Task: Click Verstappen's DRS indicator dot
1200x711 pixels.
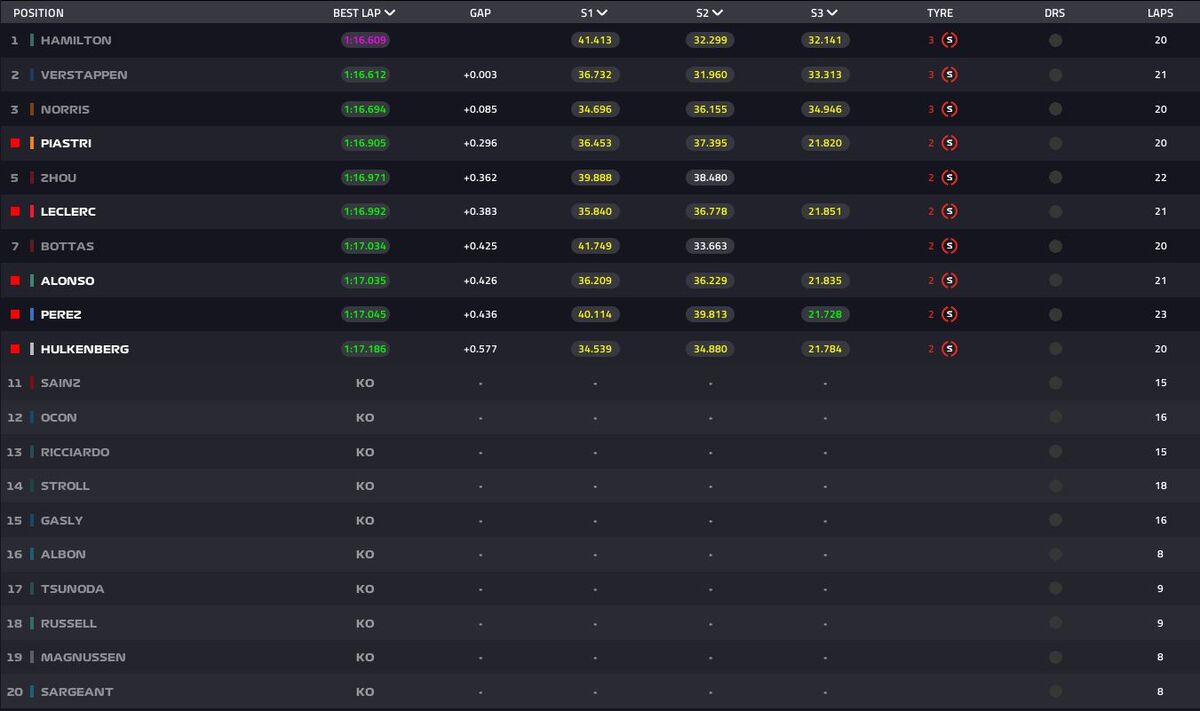Action: [x=1055, y=74]
